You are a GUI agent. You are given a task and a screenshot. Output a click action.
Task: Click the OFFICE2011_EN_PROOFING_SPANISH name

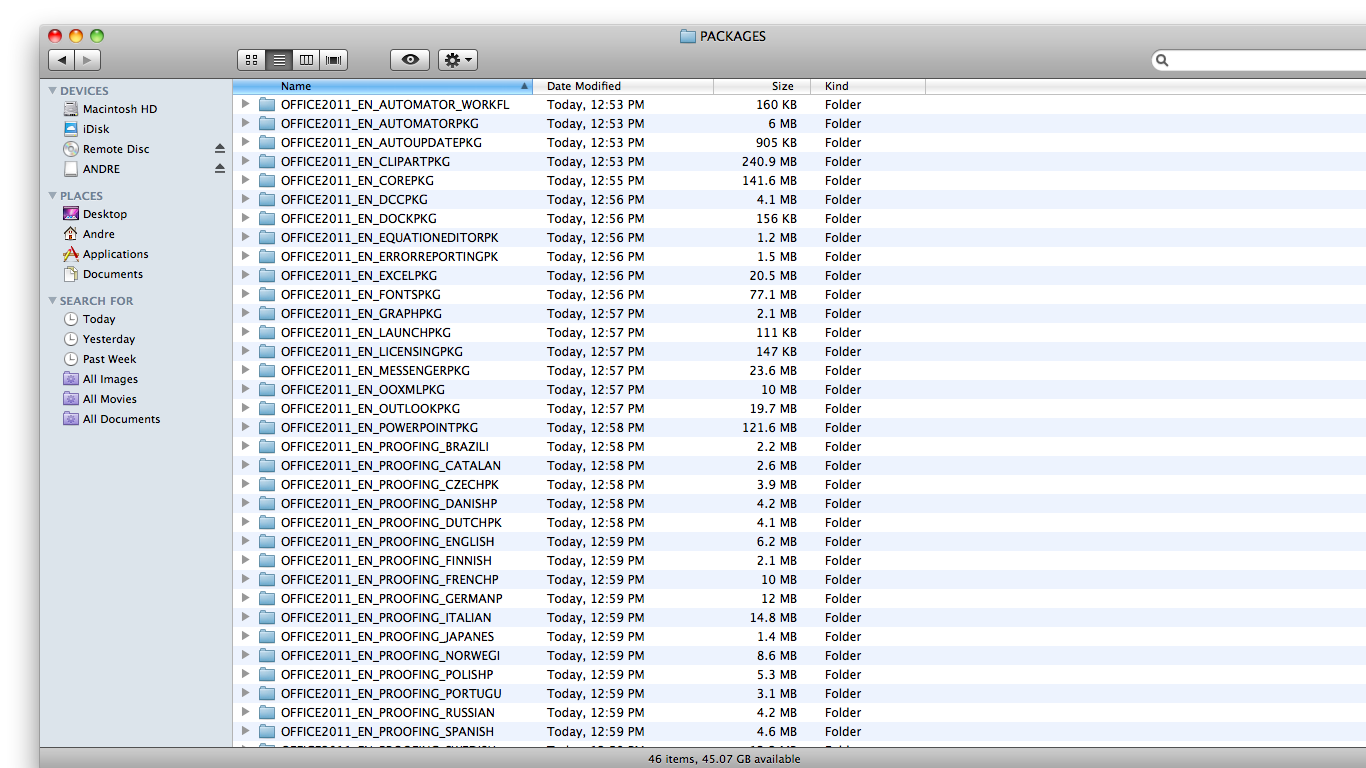coord(387,732)
